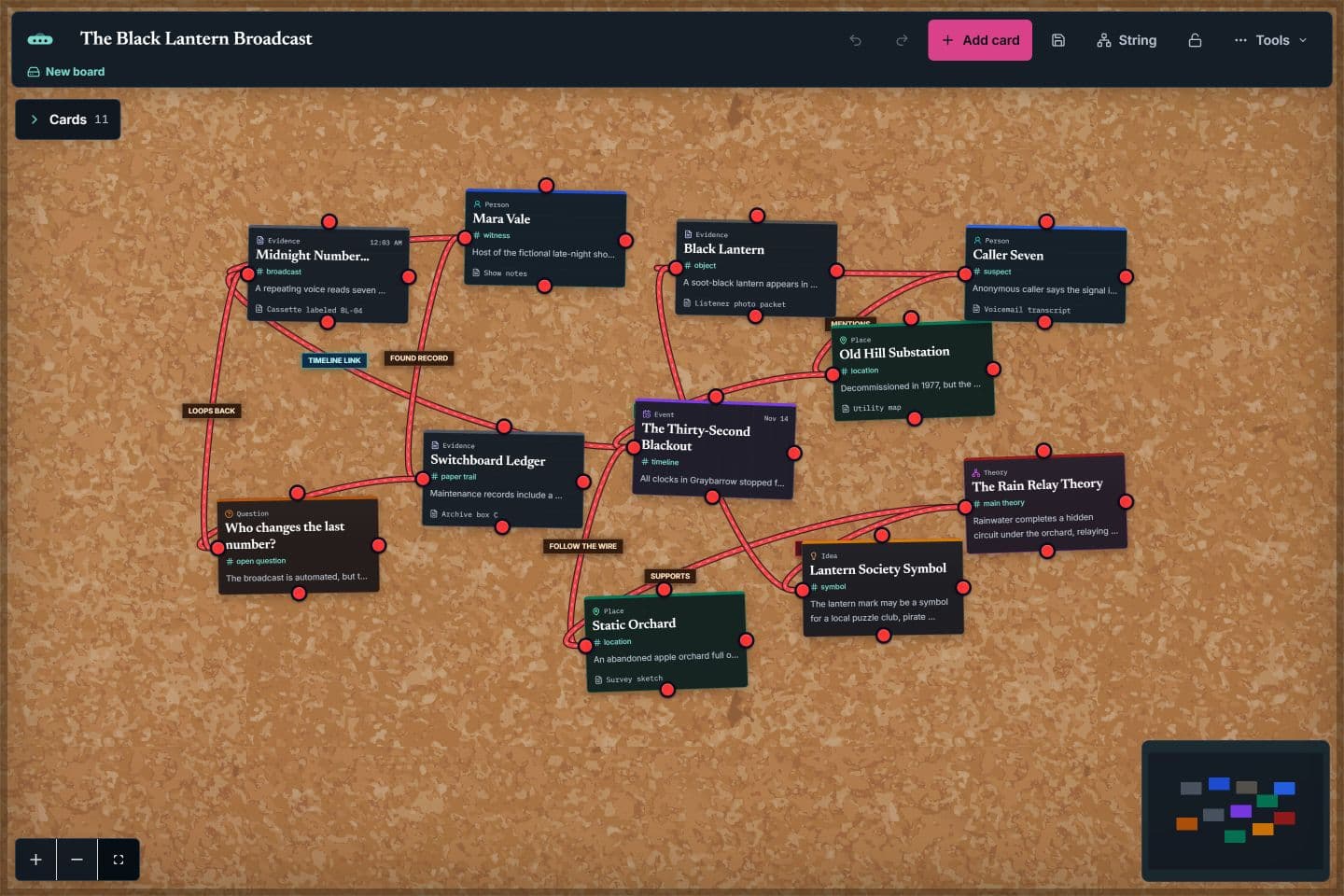Click the Lantern Society Symbol title

coord(878,568)
